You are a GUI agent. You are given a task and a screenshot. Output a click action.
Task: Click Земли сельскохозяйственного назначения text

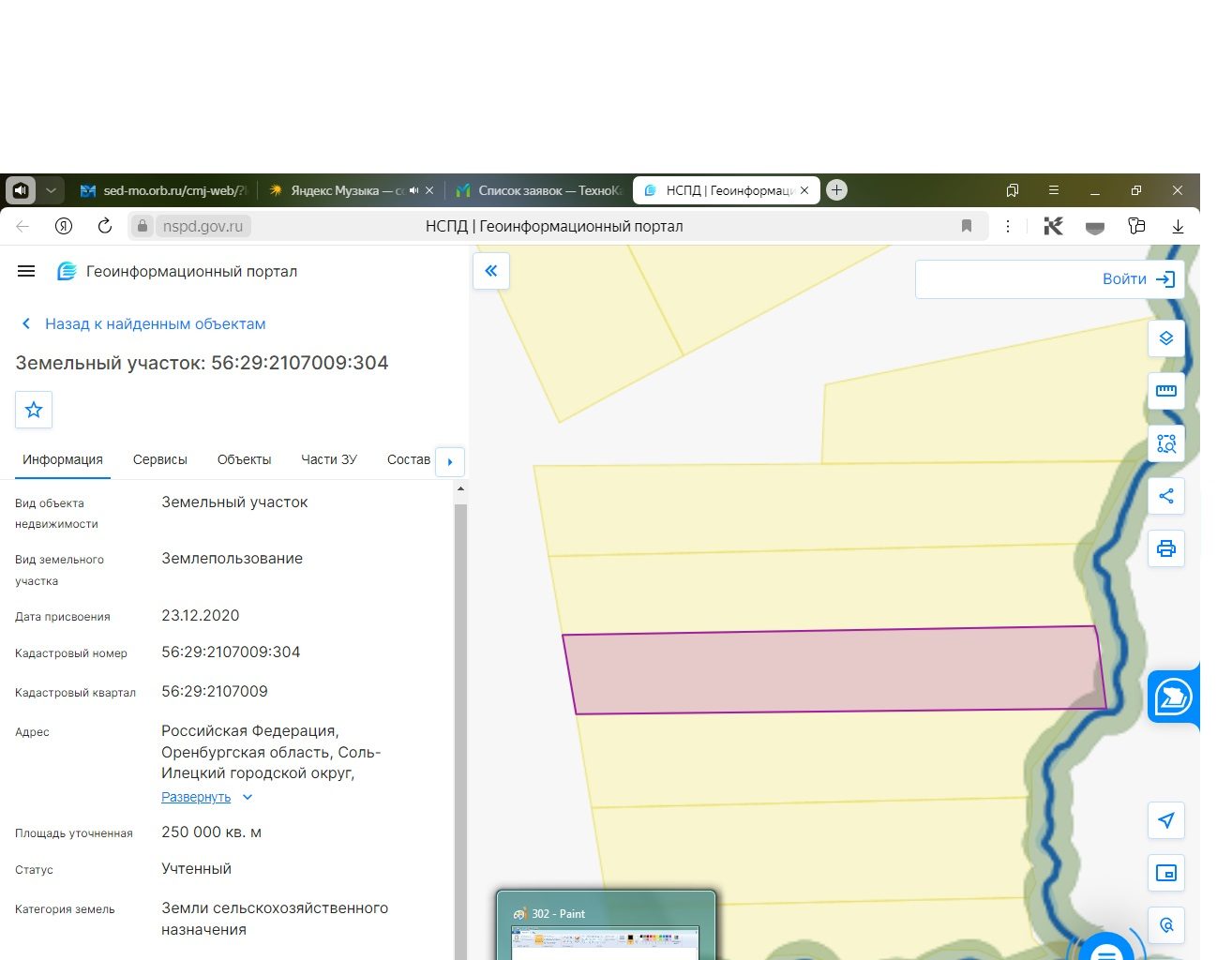(275, 919)
